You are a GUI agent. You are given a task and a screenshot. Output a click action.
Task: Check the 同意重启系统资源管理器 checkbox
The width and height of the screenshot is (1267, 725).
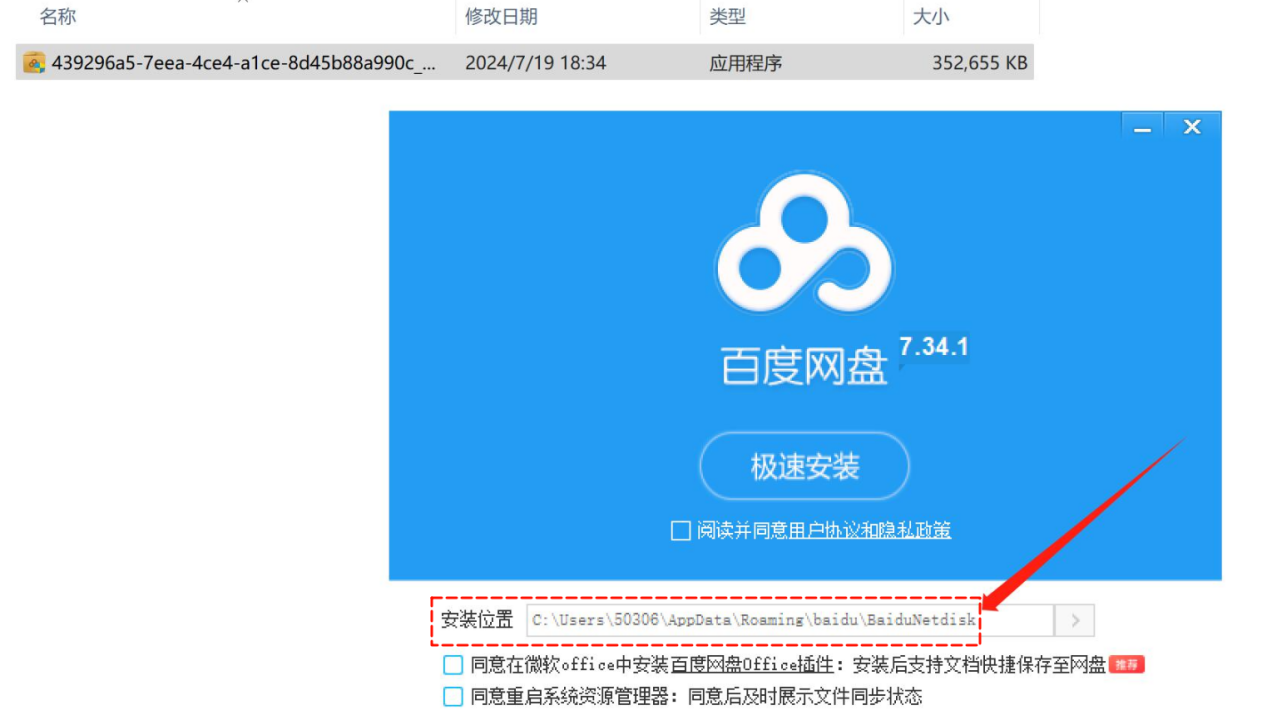(452, 697)
